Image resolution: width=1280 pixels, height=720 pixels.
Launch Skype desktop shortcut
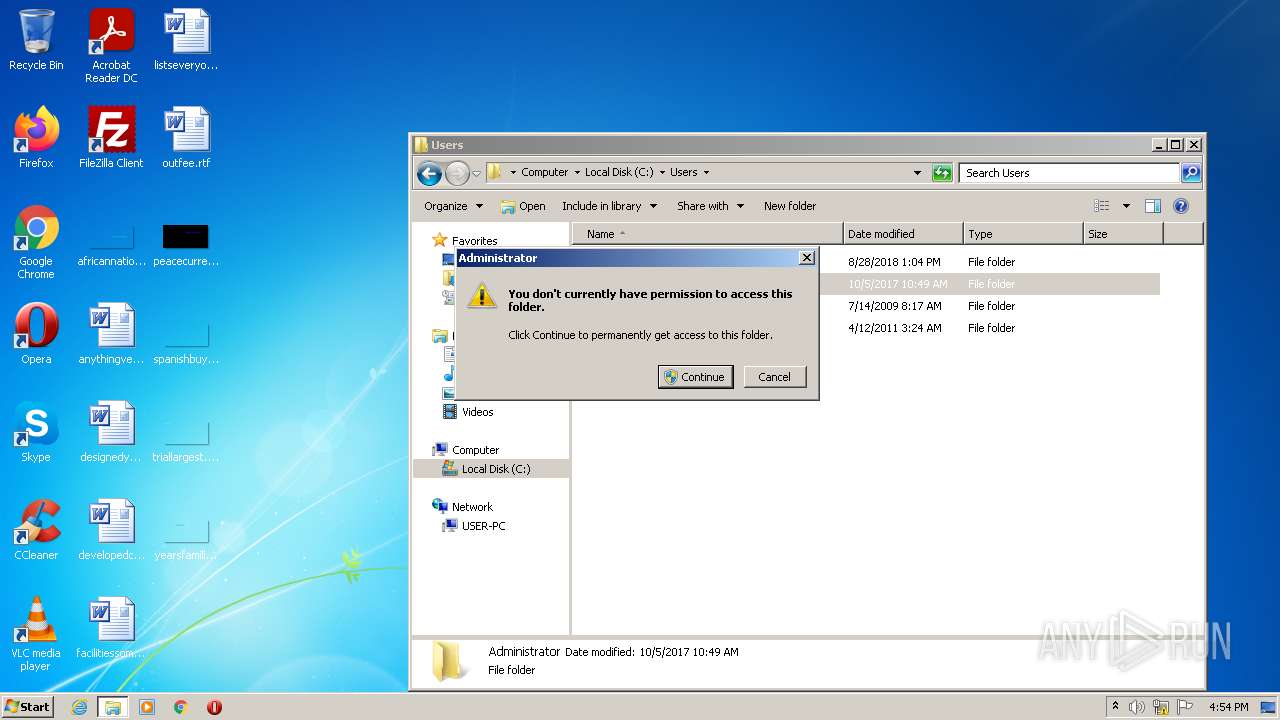(36, 432)
